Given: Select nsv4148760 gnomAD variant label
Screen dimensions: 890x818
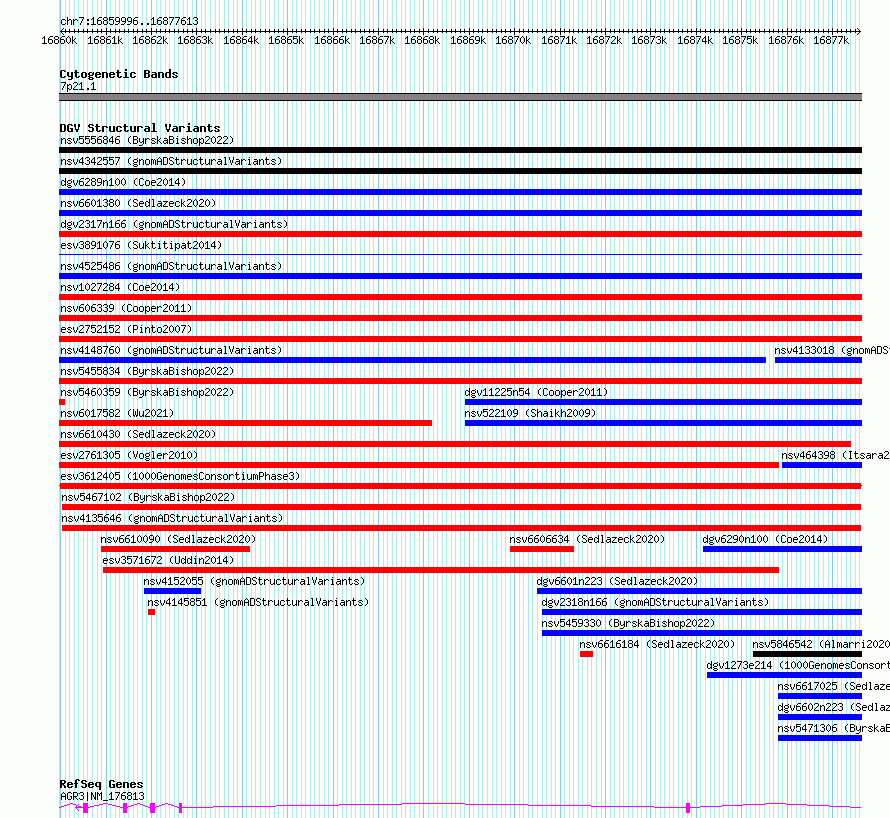Looking at the screenshot, I should [171, 350].
